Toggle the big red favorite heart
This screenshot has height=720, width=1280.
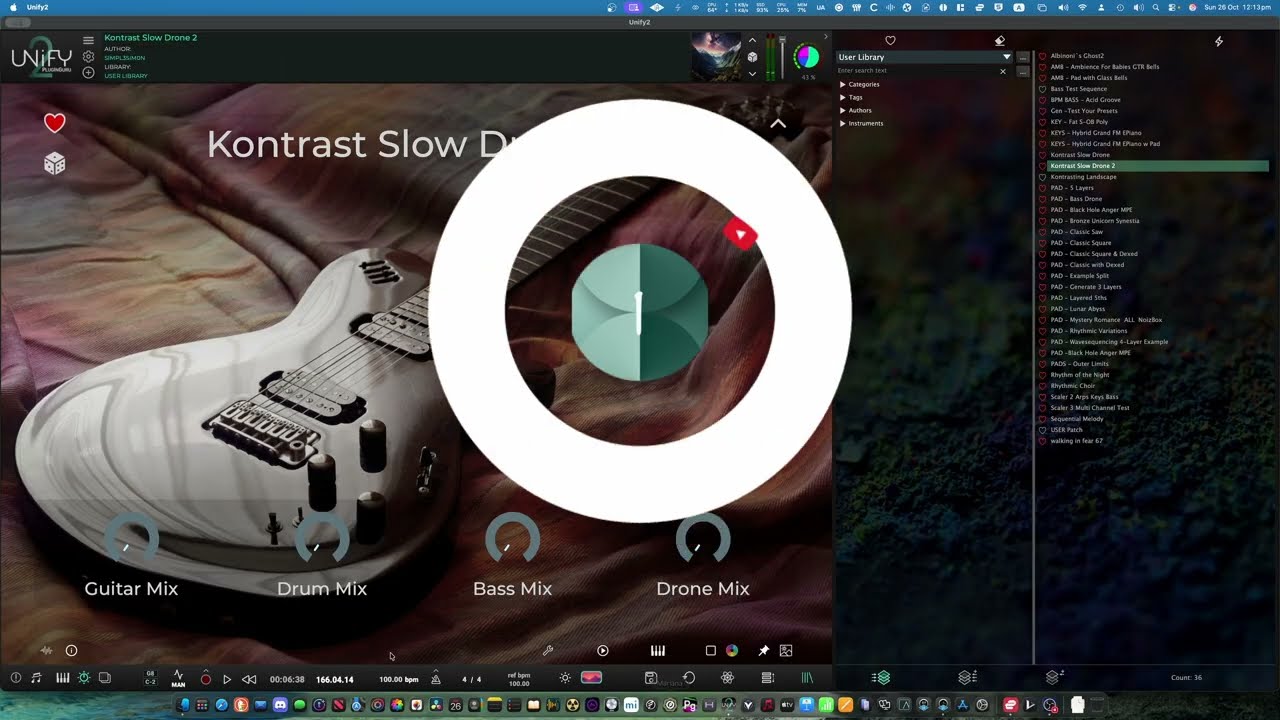pyautogui.click(x=55, y=123)
